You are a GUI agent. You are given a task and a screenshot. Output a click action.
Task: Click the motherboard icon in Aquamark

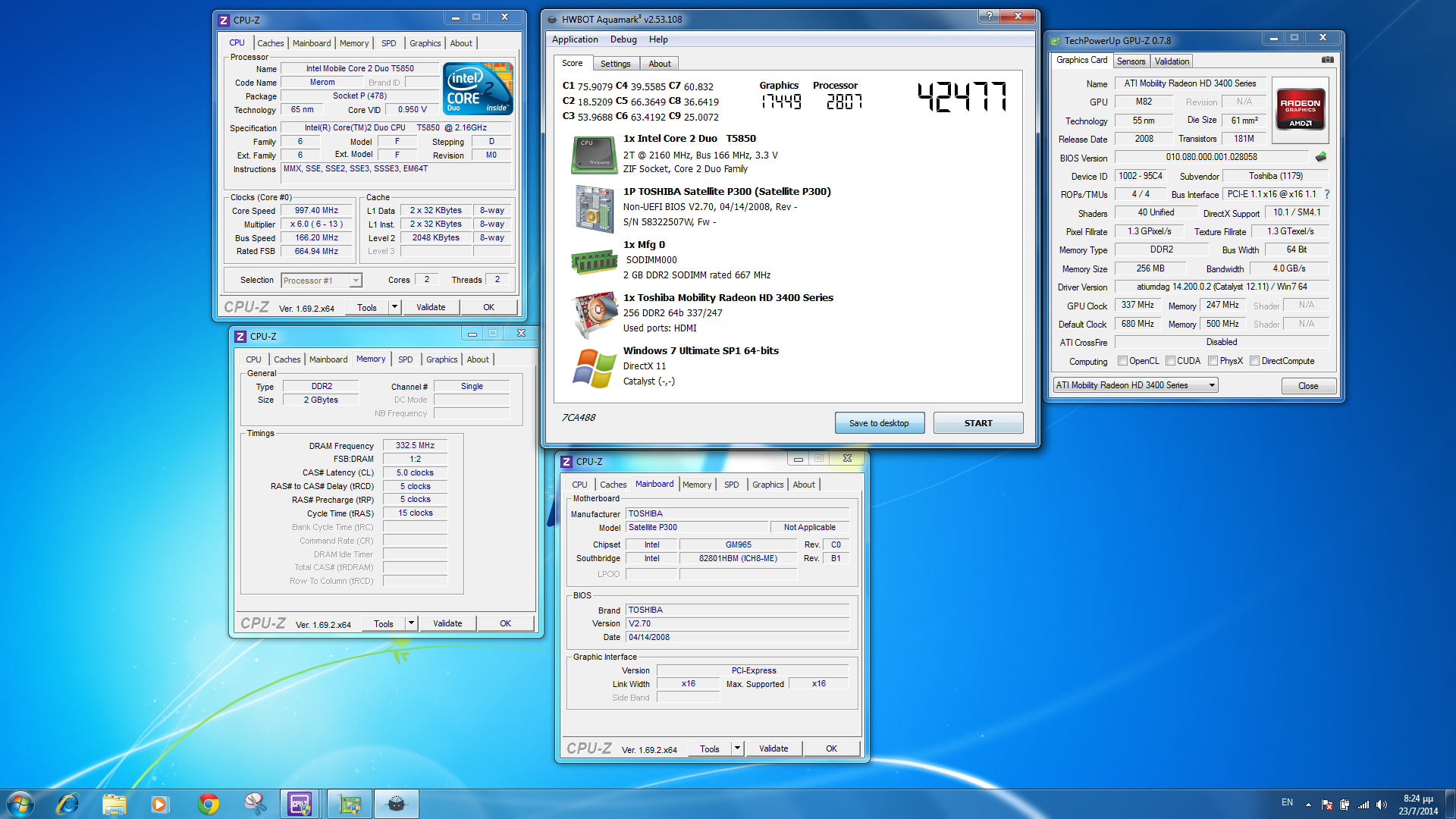pos(594,209)
